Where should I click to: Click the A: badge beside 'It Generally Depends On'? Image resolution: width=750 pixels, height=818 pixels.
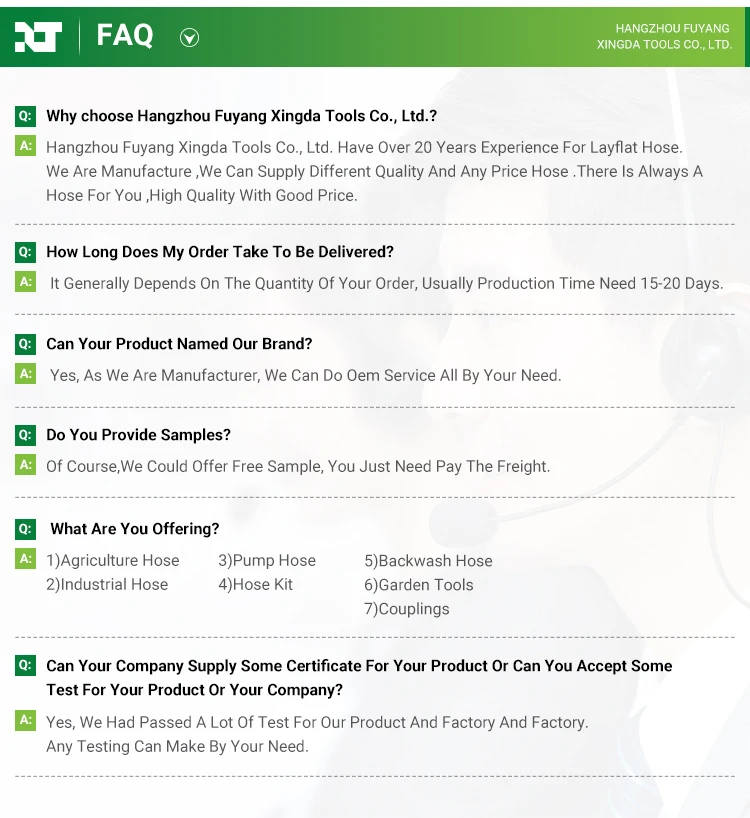pyautogui.click(x=25, y=282)
